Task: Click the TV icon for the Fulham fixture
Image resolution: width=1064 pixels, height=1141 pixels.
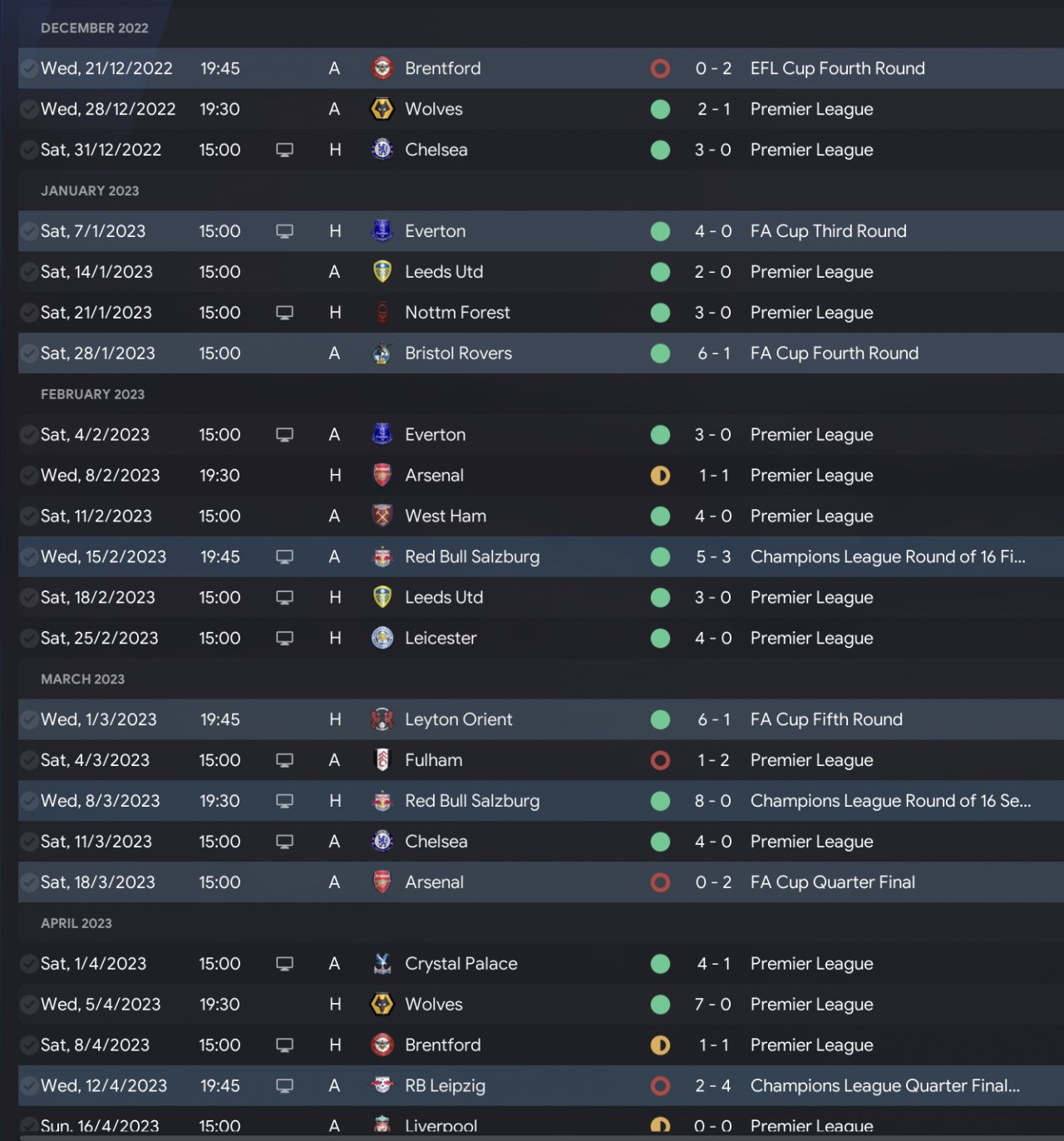Action: point(284,760)
